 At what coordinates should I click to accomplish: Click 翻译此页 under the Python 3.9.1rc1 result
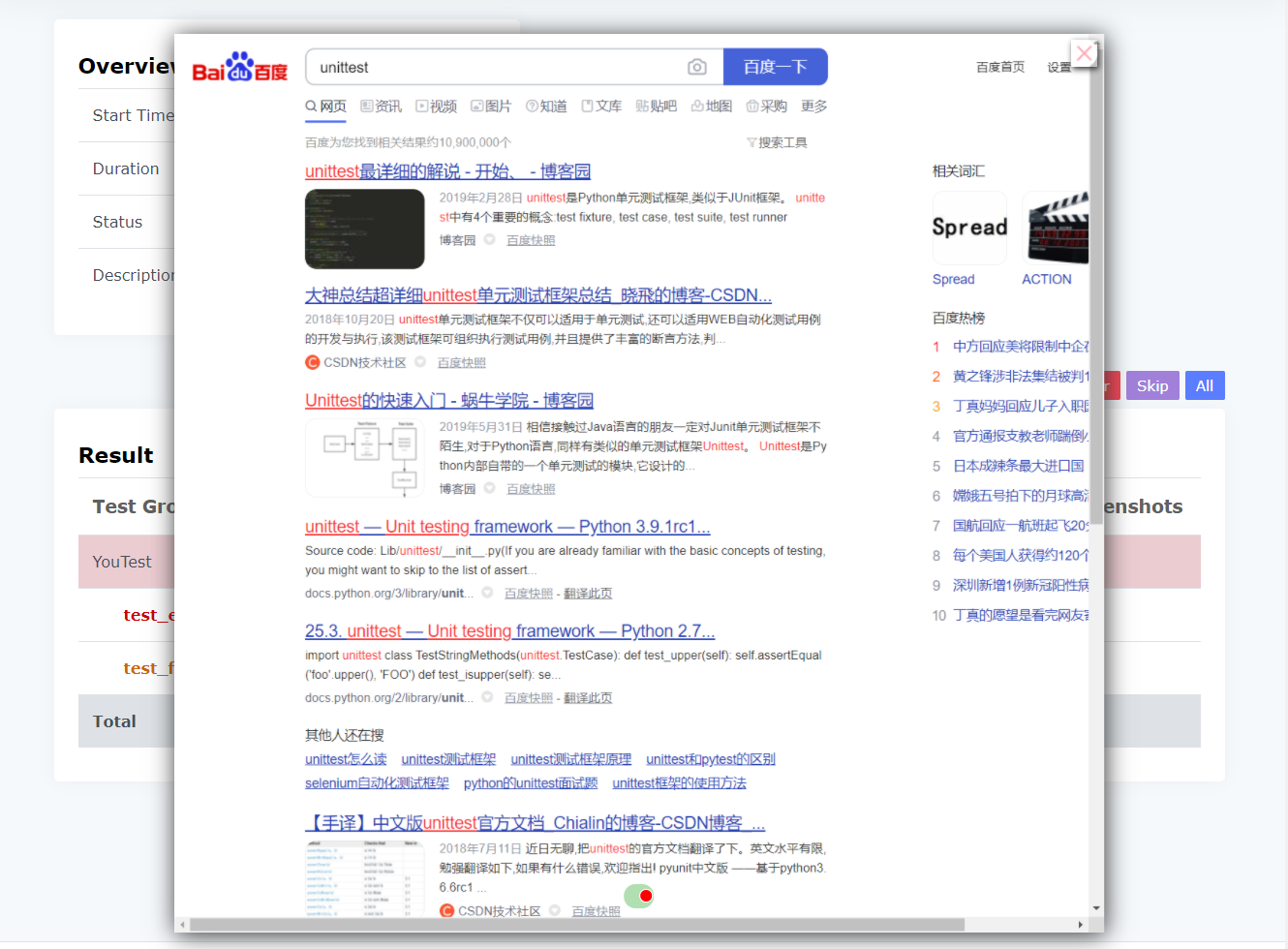pyautogui.click(x=588, y=594)
